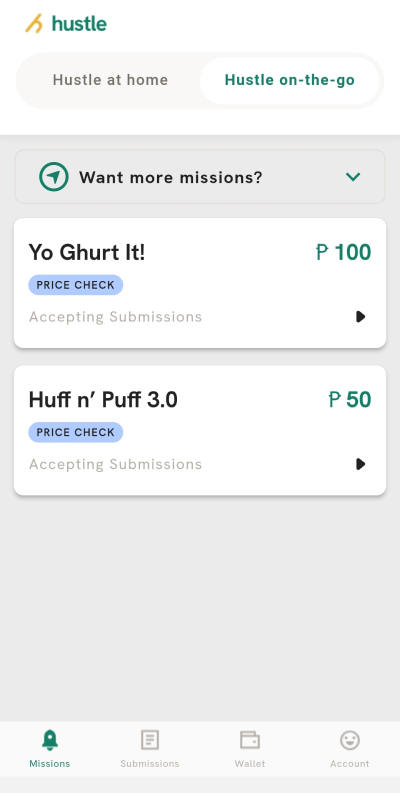Select the Account tab label
This screenshot has height=793, width=400.
[349, 764]
